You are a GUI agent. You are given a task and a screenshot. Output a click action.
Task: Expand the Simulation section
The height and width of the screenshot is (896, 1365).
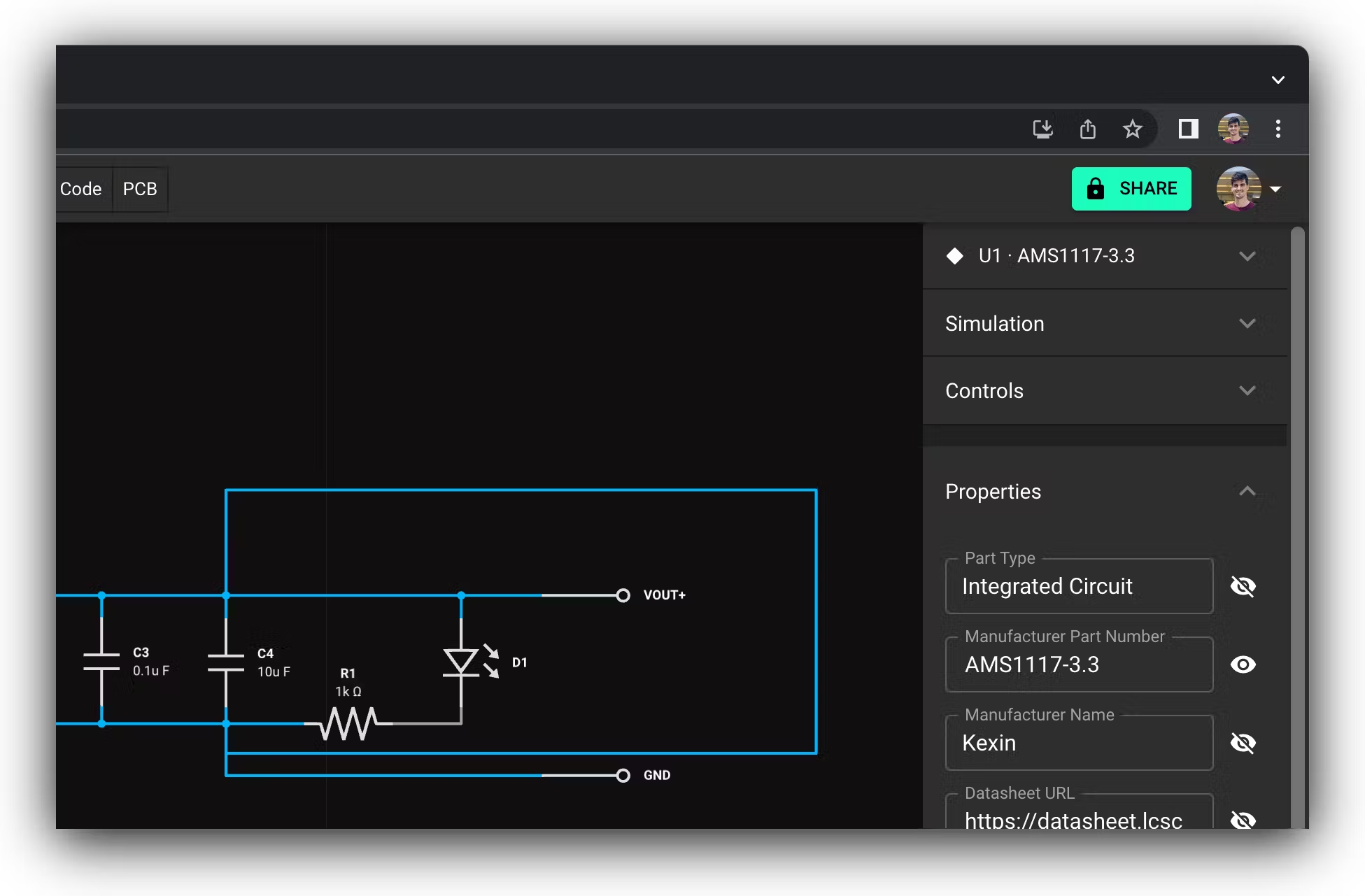click(1247, 323)
